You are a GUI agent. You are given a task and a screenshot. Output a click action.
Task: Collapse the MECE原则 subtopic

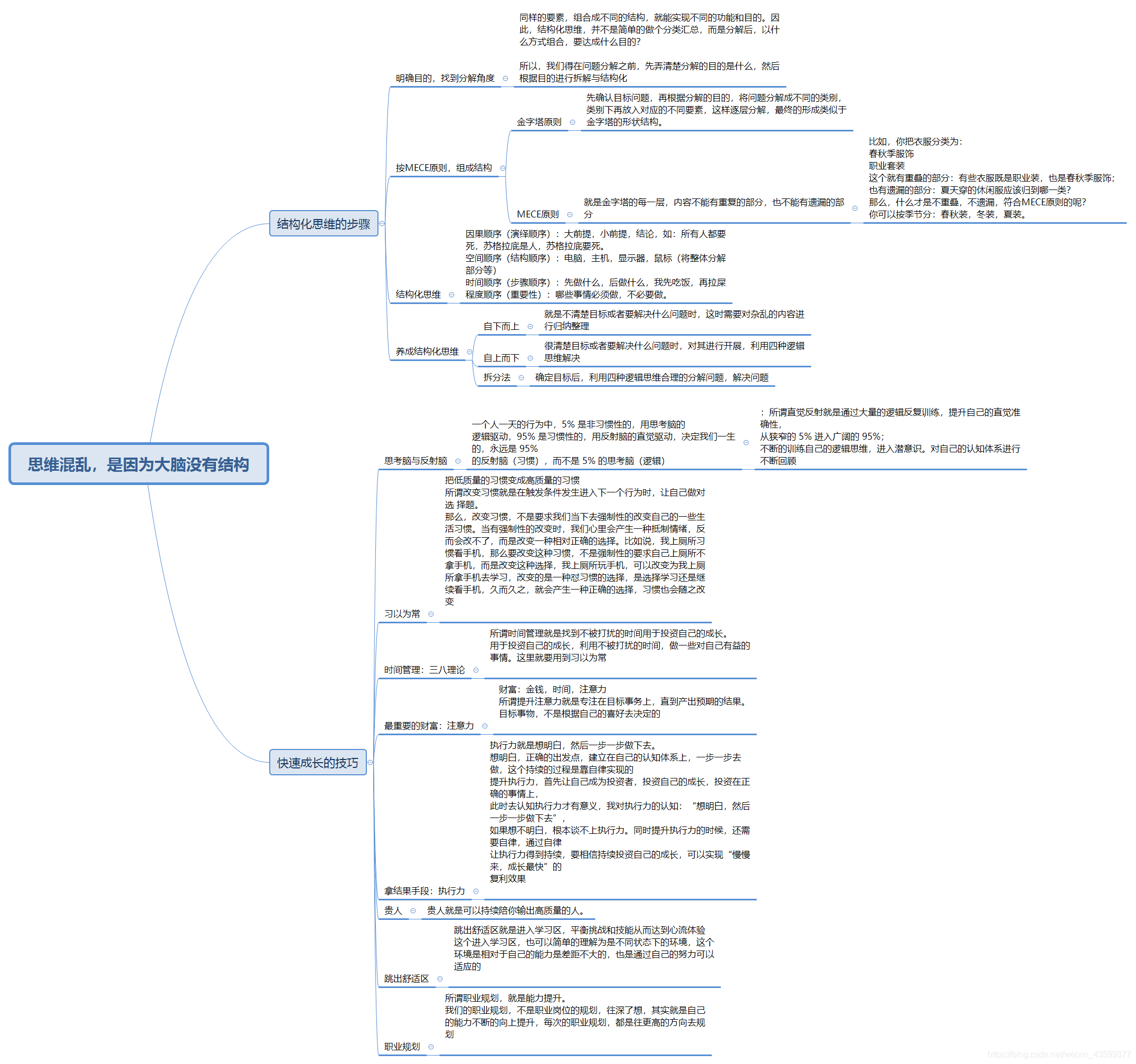coord(570,214)
